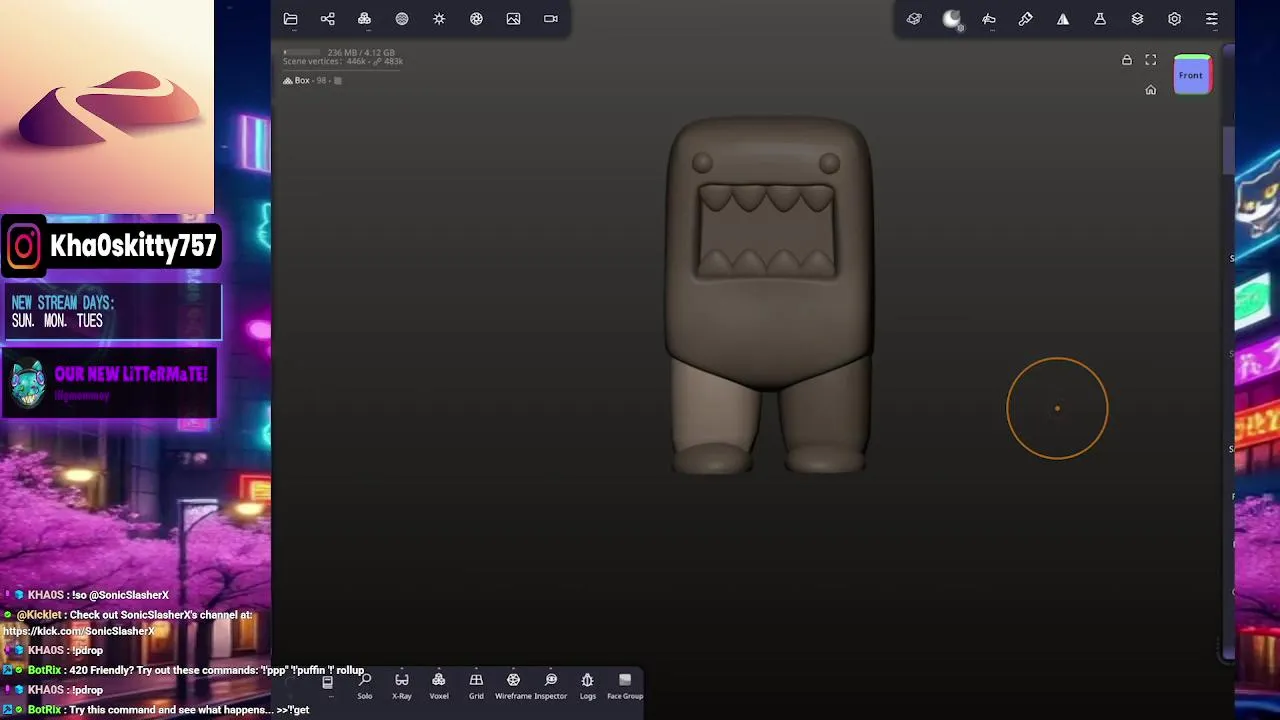Toggle the Inspector
1280x720 pixels.
551,686
